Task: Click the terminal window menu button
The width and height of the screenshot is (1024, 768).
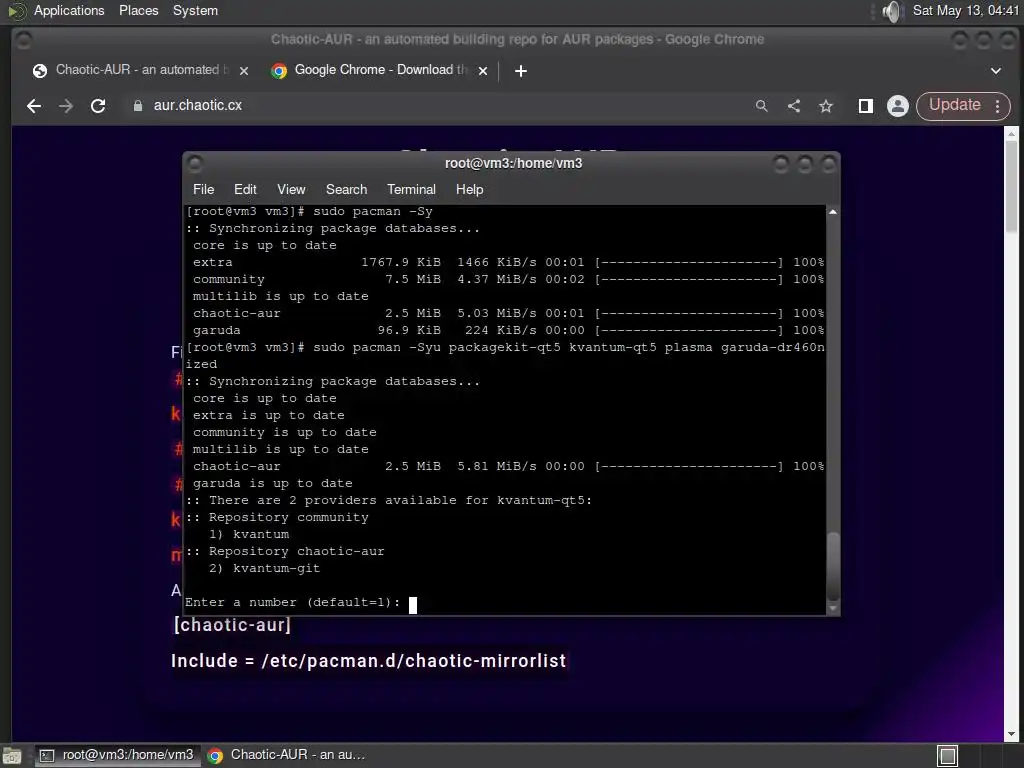Action: (x=195, y=163)
